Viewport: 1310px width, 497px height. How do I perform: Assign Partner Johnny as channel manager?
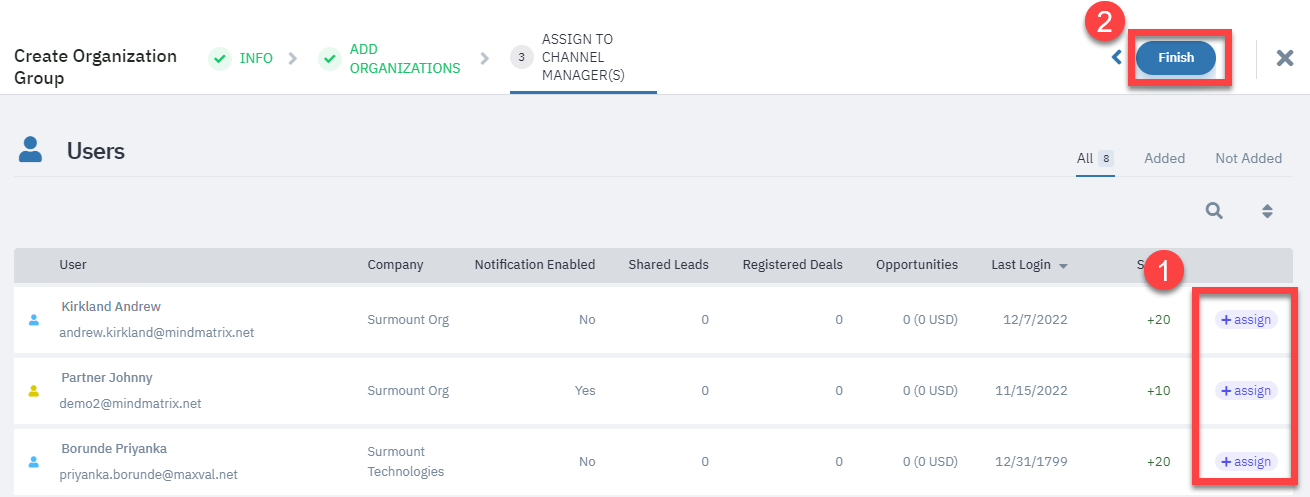1246,391
